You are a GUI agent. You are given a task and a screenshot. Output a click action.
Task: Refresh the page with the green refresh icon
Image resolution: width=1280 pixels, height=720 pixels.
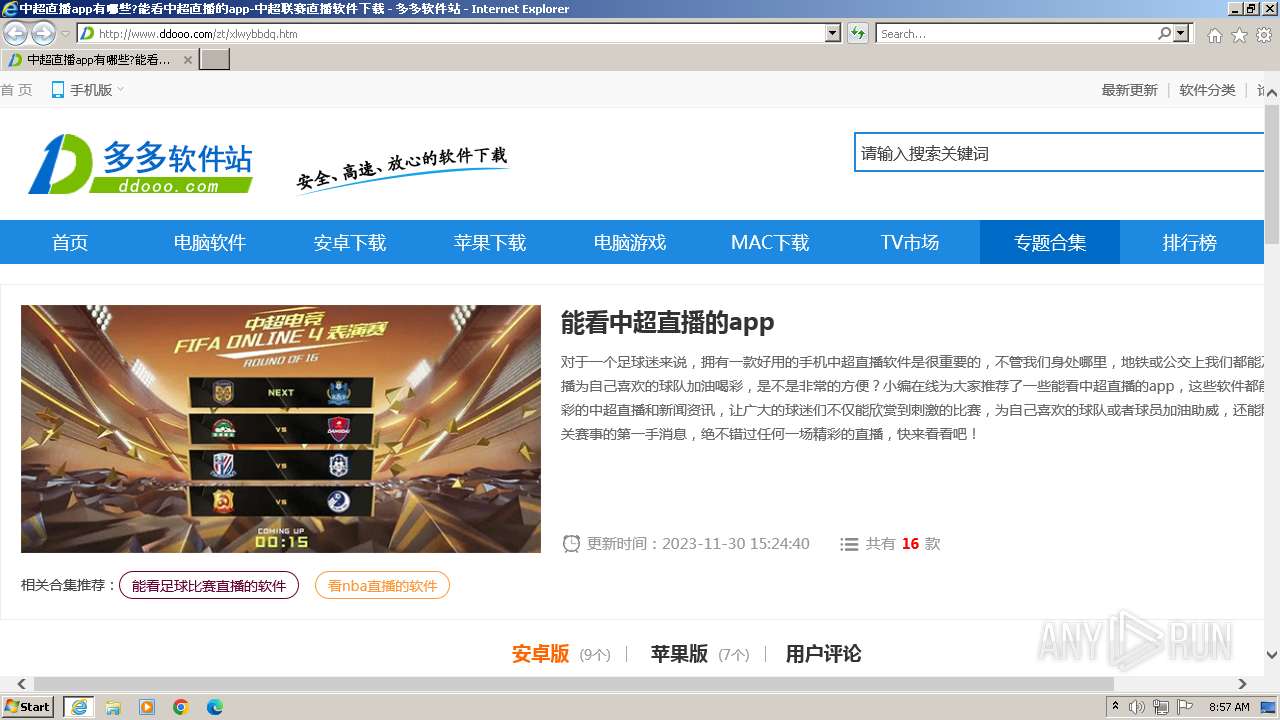coord(857,33)
